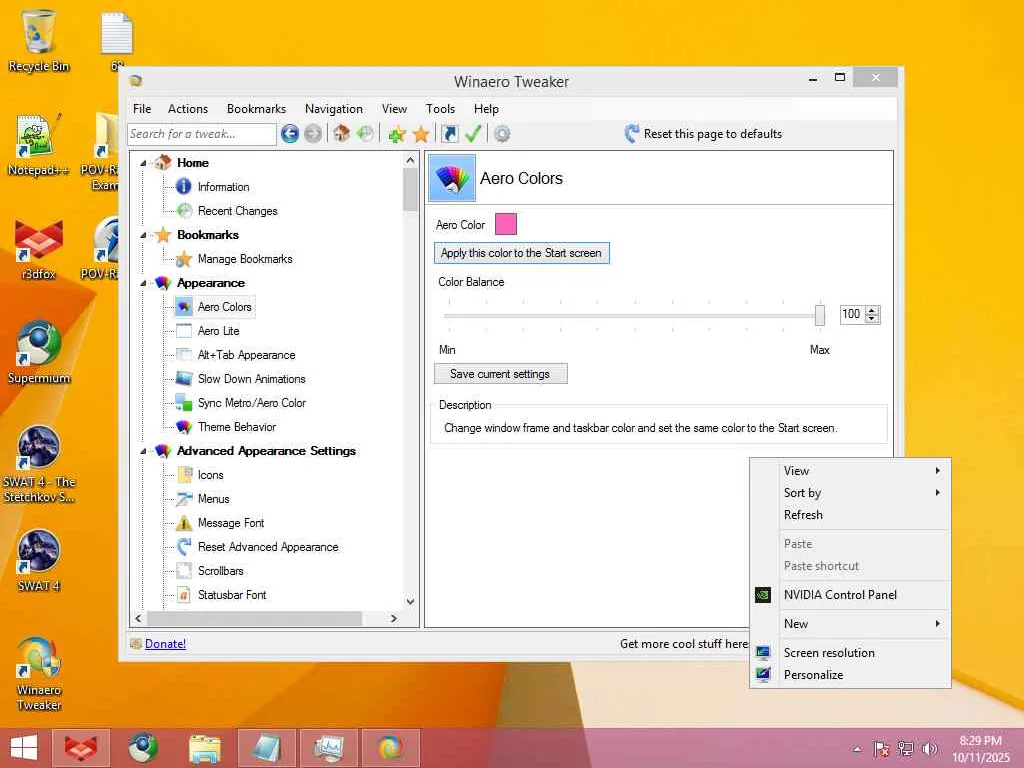The image size is (1024, 768).
Task: Open Supermium desktop shortcut
Action: 39,353
